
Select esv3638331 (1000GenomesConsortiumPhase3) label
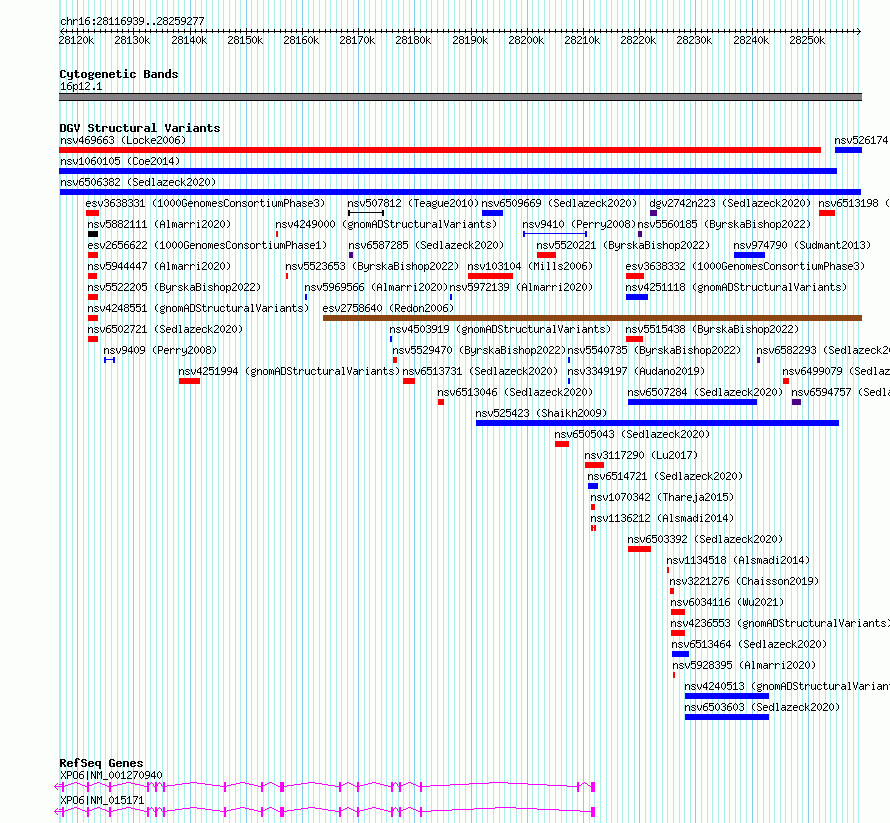coord(205,203)
